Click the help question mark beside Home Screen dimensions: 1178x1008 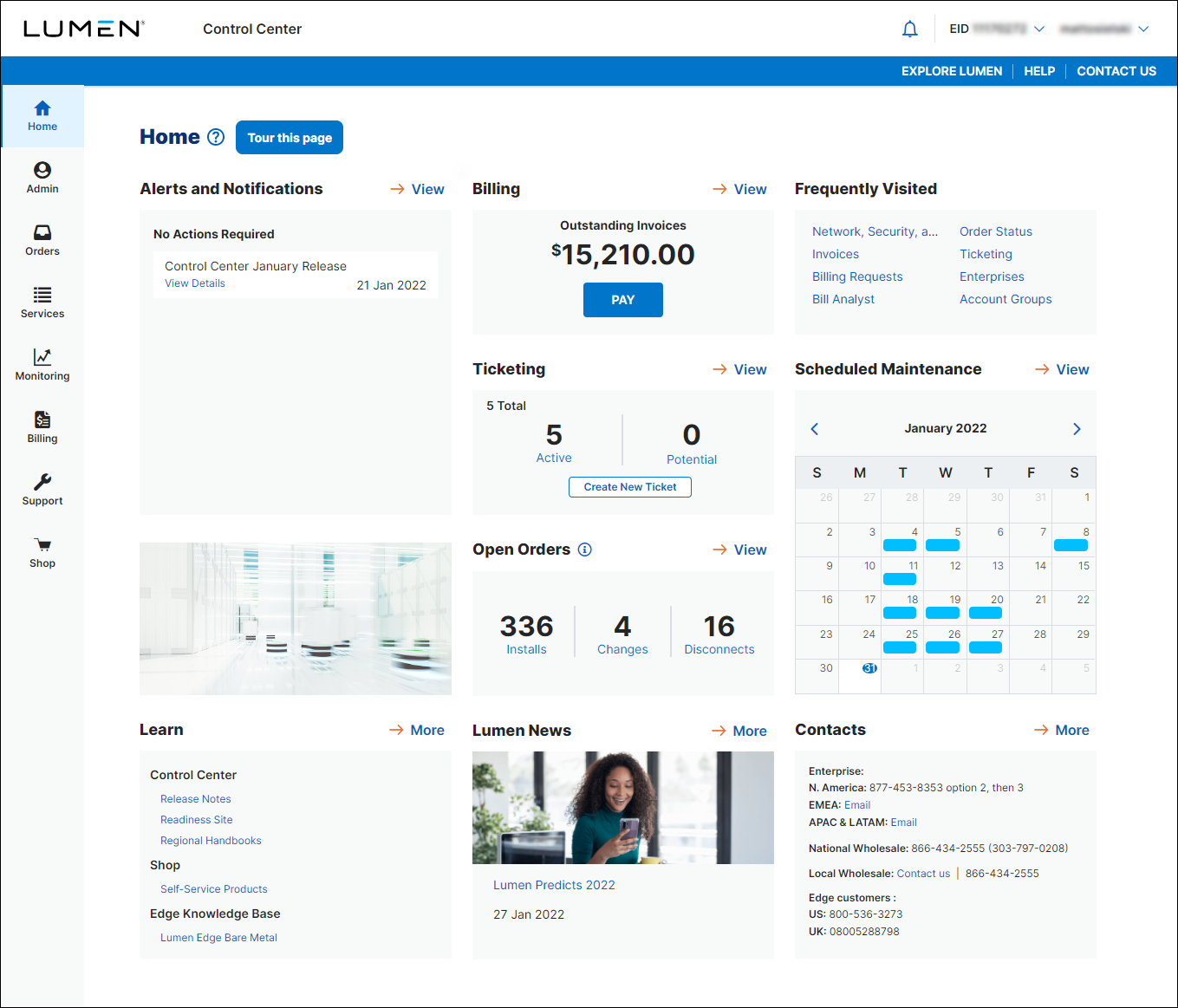(216, 137)
